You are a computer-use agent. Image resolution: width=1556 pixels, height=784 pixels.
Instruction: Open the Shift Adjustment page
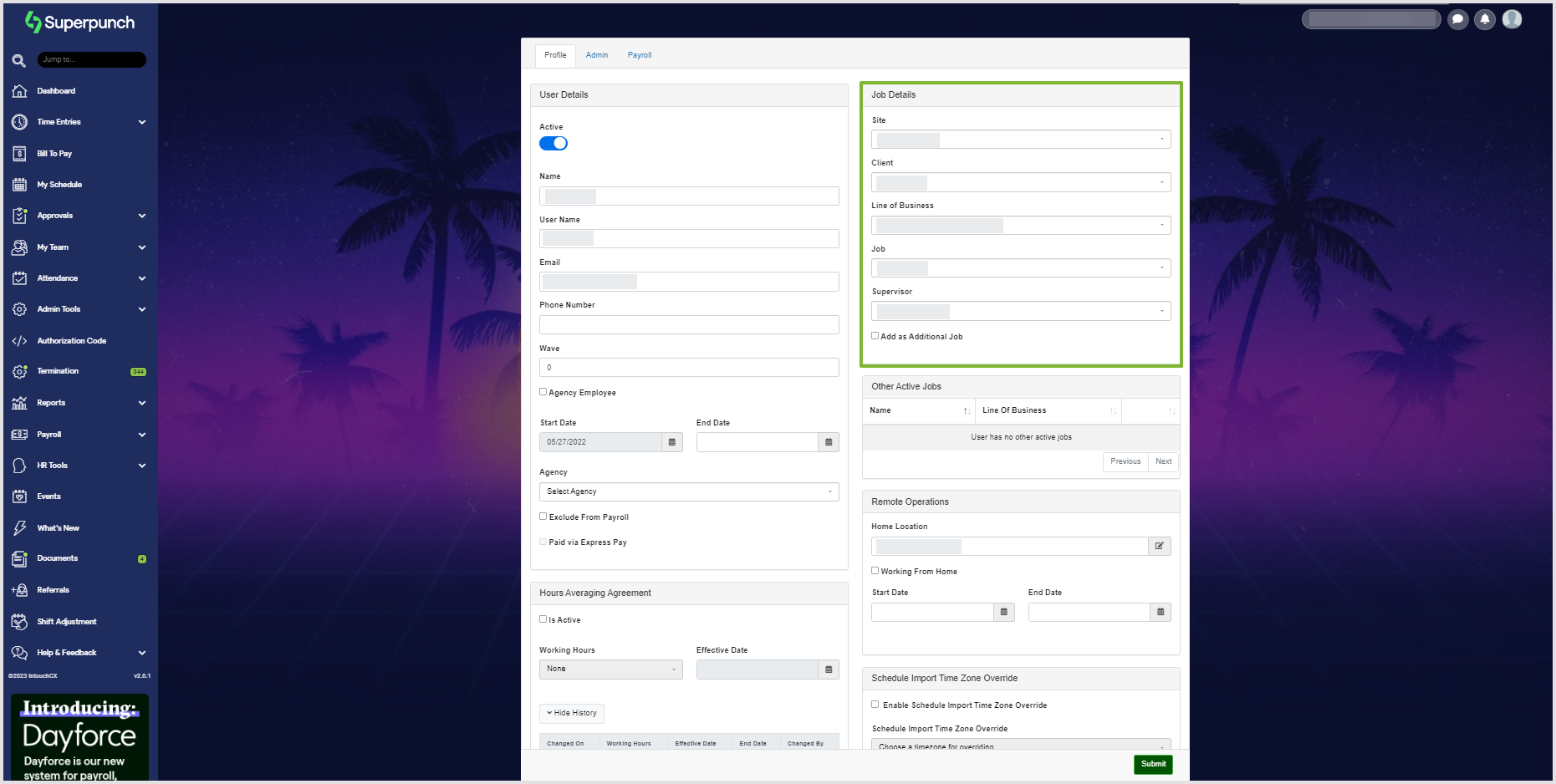66,621
